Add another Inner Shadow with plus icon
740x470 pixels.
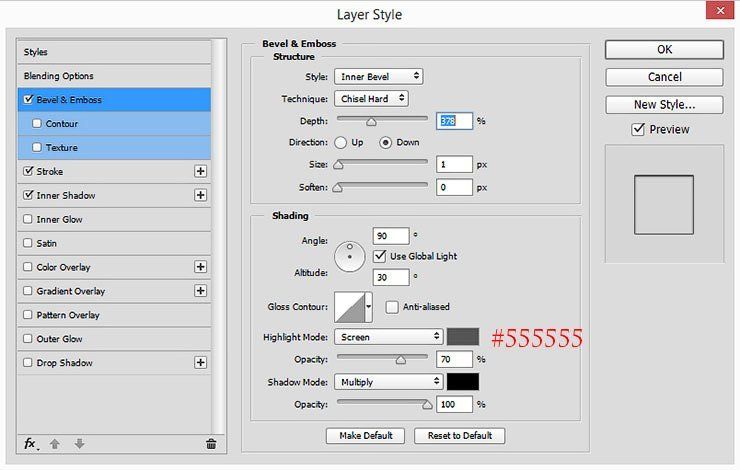[x=200, y=195]
